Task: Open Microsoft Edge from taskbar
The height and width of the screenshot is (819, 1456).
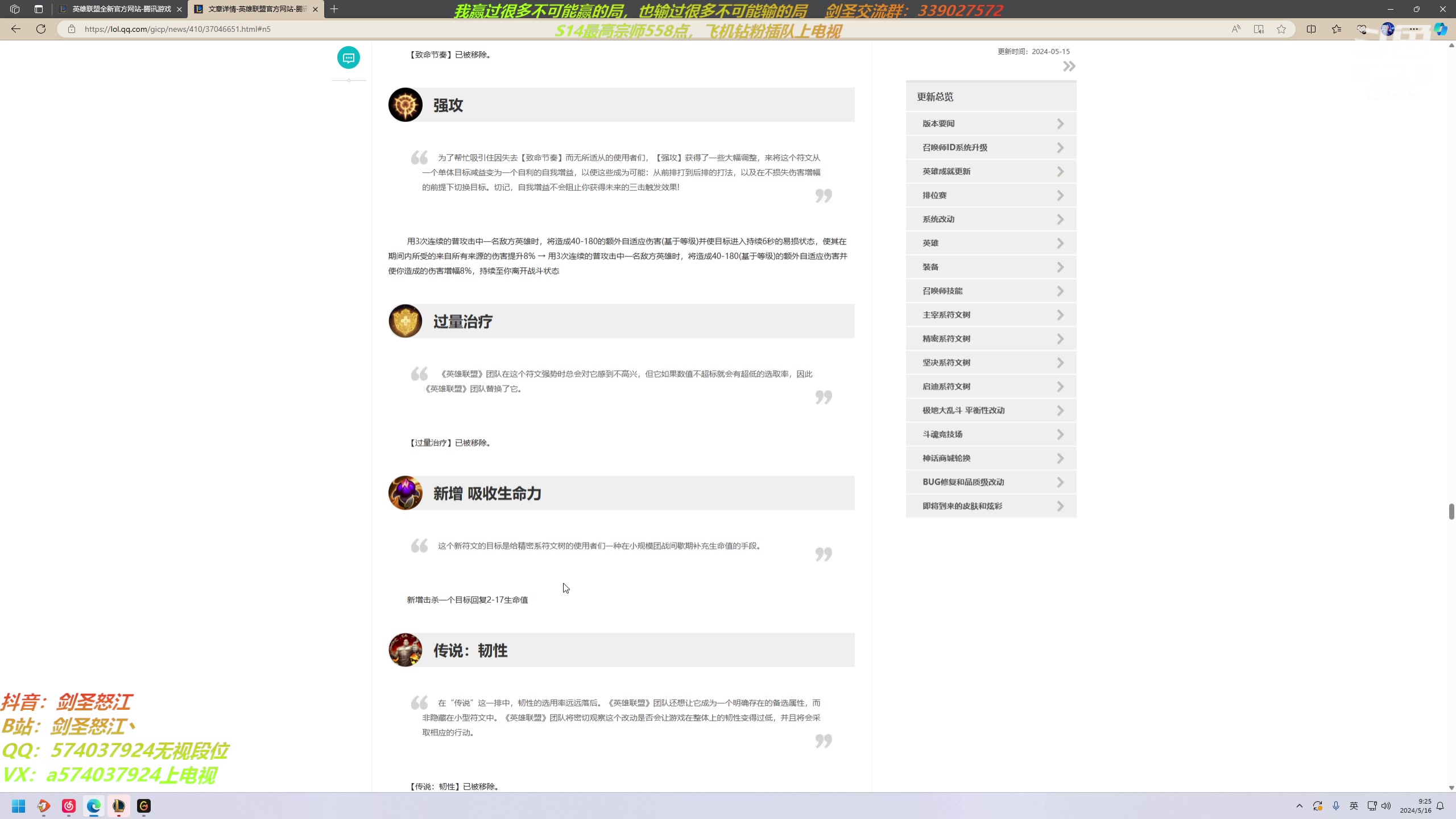Action: (94, 806)
